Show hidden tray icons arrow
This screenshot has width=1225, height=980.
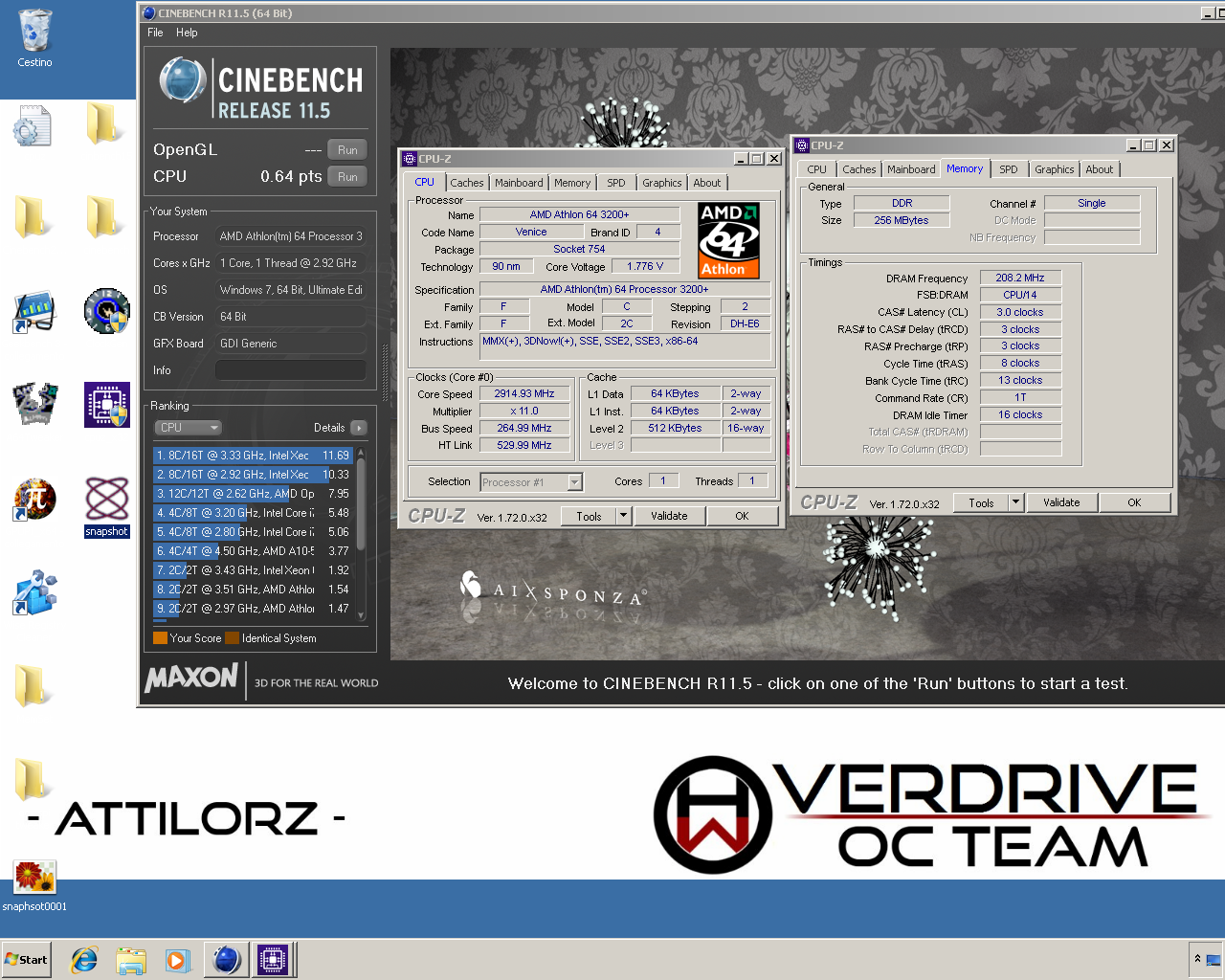coord(1197,959)
